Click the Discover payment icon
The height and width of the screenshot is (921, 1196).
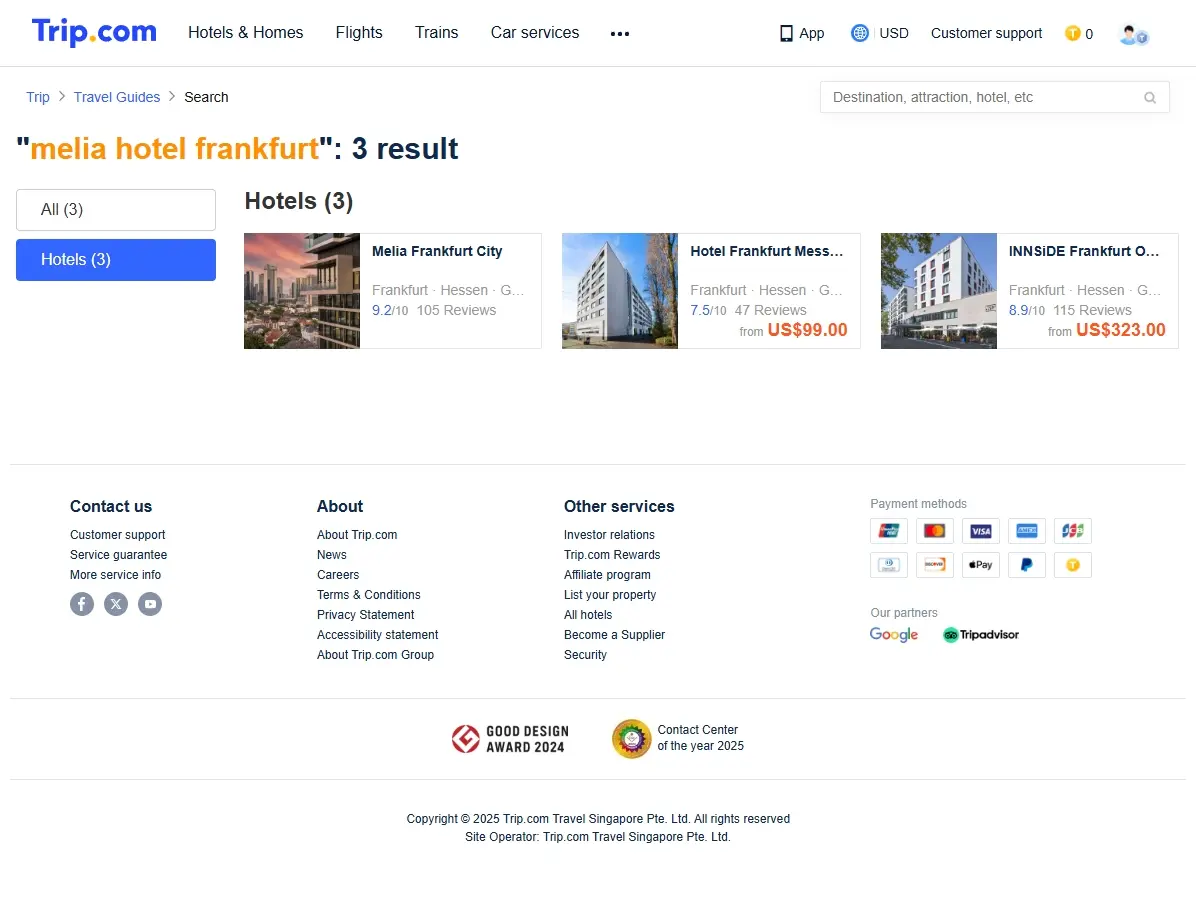coord(934,565)
